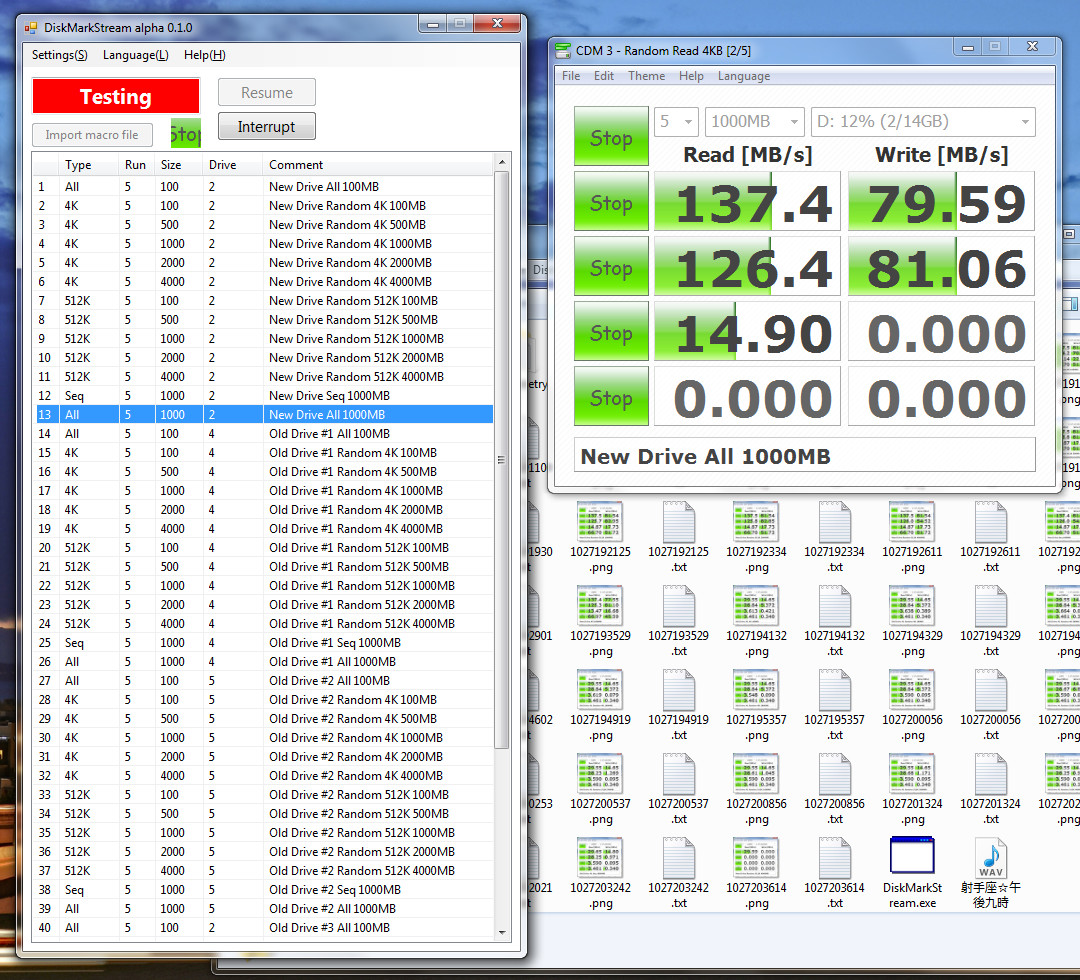Select row 40 Old Drive #3 All 100MB
Viewport: 1080px width, 980px height.
[264, 928]
